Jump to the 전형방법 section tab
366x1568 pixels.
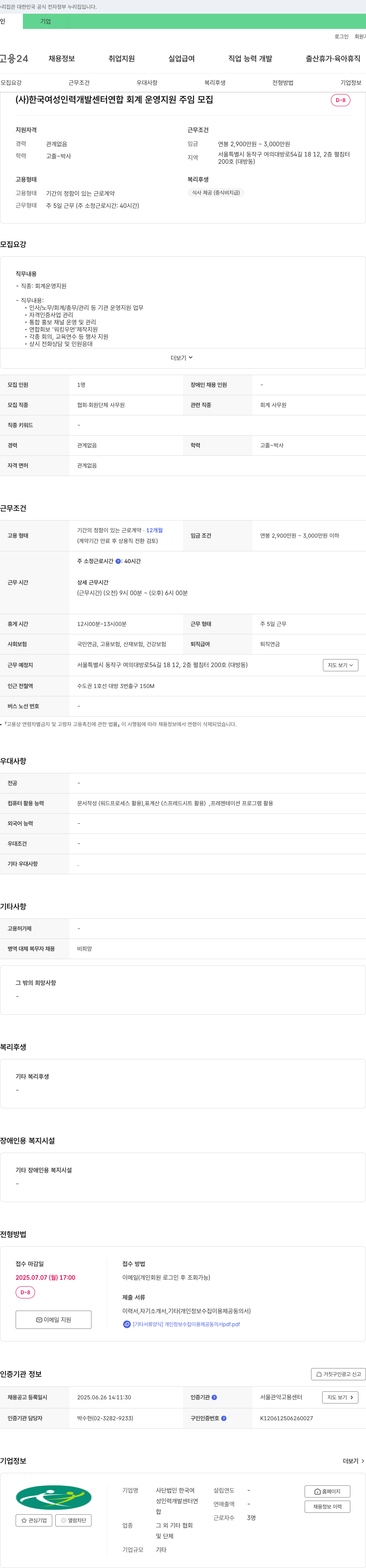pyautogui.click(x=283, y=83)
